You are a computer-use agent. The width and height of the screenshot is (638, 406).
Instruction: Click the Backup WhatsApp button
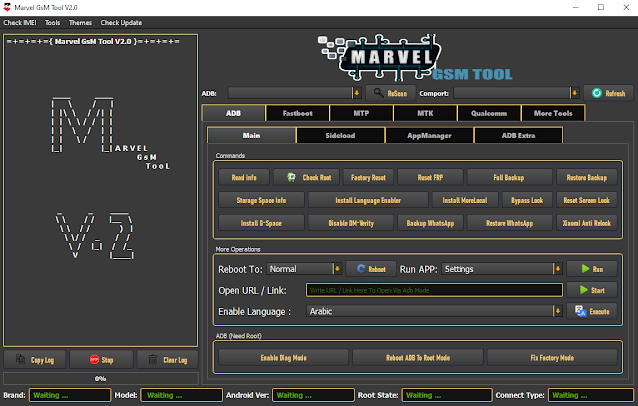click(x=430, y=223)
